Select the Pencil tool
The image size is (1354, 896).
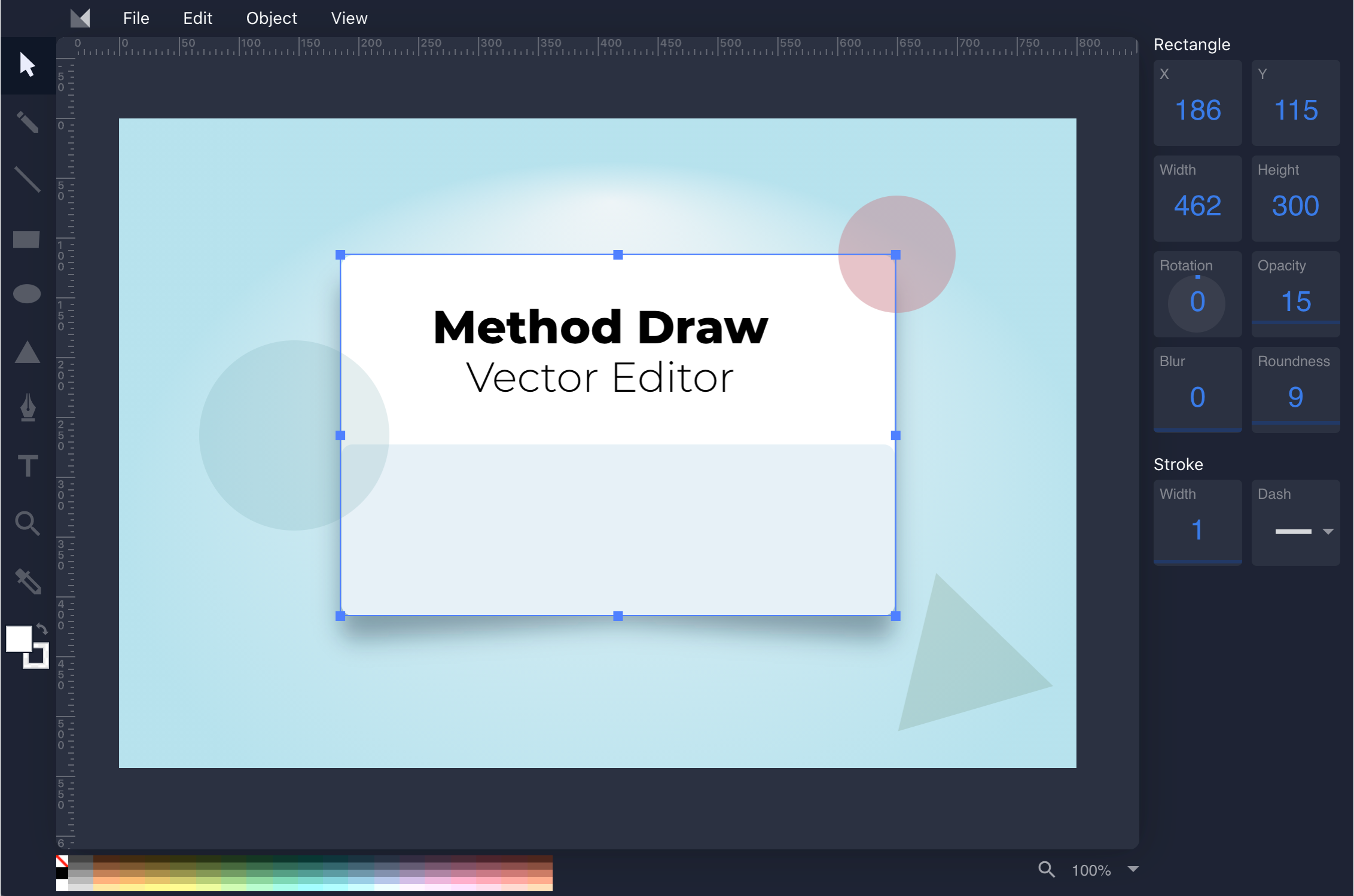[27, 122]
